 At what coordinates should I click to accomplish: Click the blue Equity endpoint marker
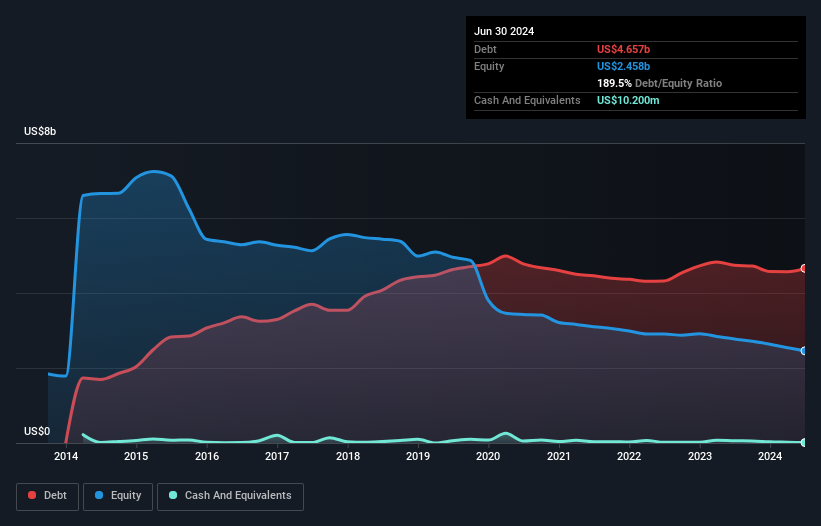(x=804, y=351)
